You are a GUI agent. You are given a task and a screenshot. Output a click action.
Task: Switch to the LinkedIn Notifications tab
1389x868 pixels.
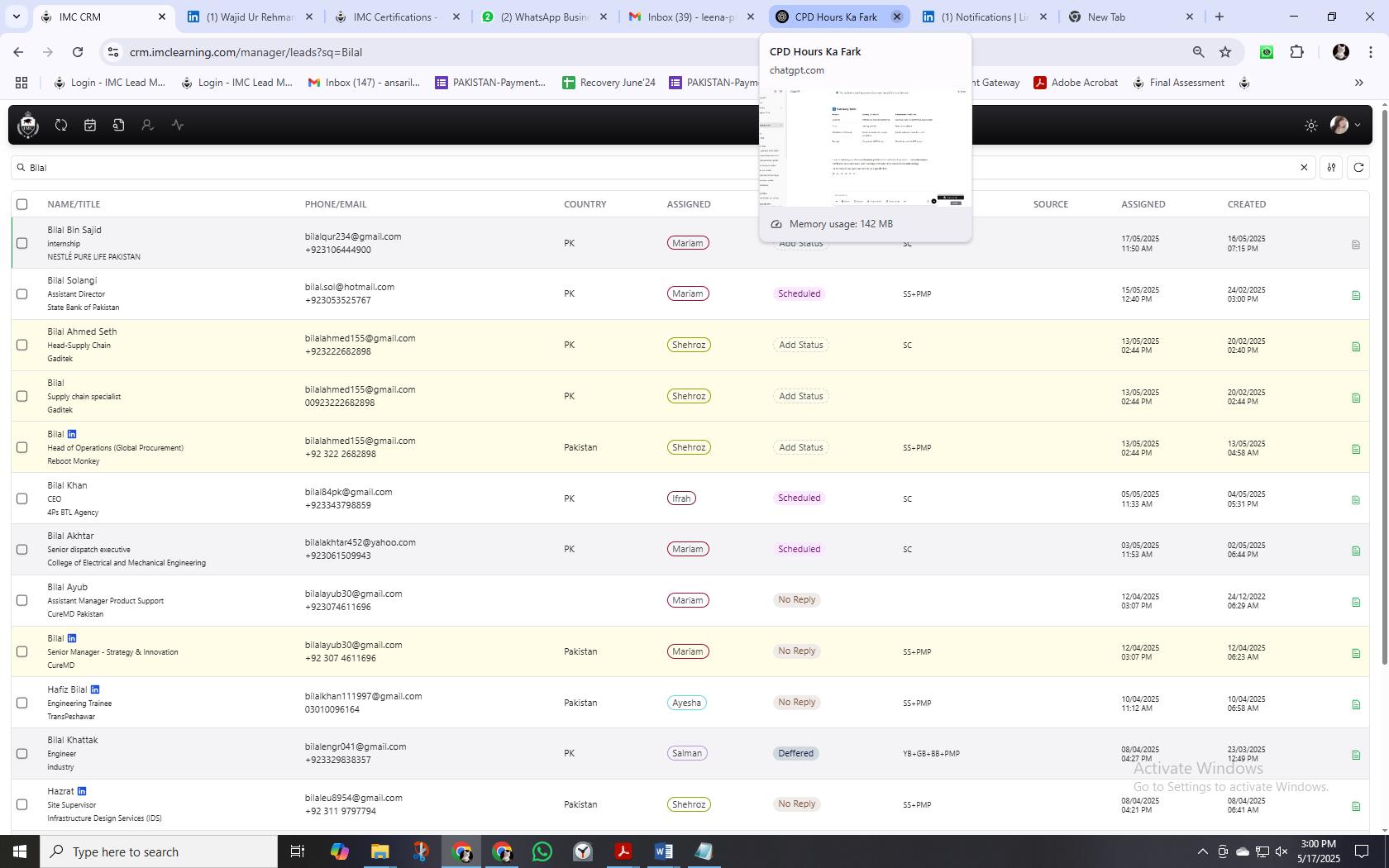[x=984, y=17]
